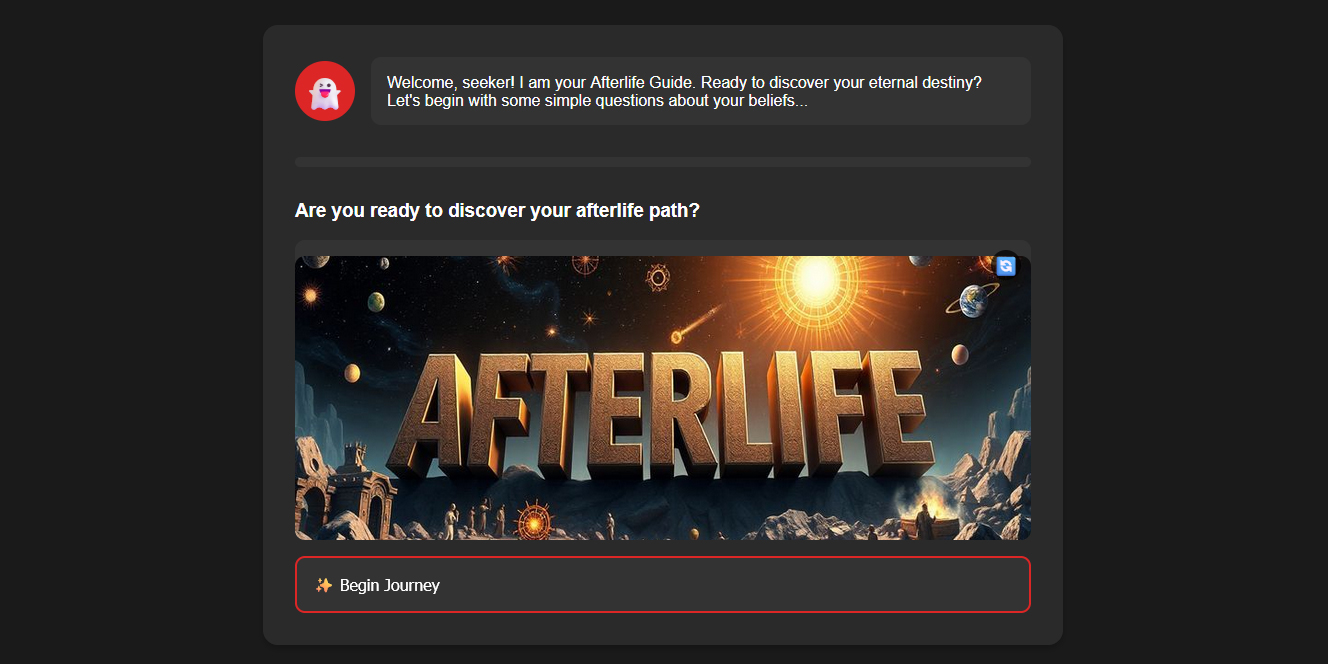This screenshot has width=1328, height=664.
Task: Click the ghost avatar icon
Action: pyautogui.click(x=324, y=91)
